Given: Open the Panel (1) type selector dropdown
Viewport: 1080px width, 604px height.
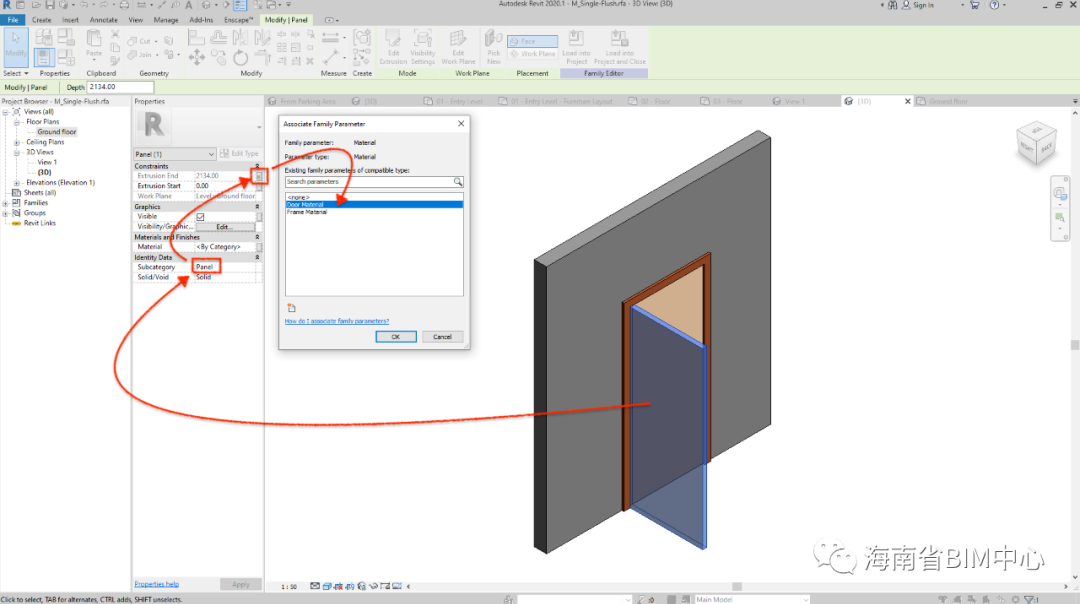Looking at the screenshot, I should (211, 154).
